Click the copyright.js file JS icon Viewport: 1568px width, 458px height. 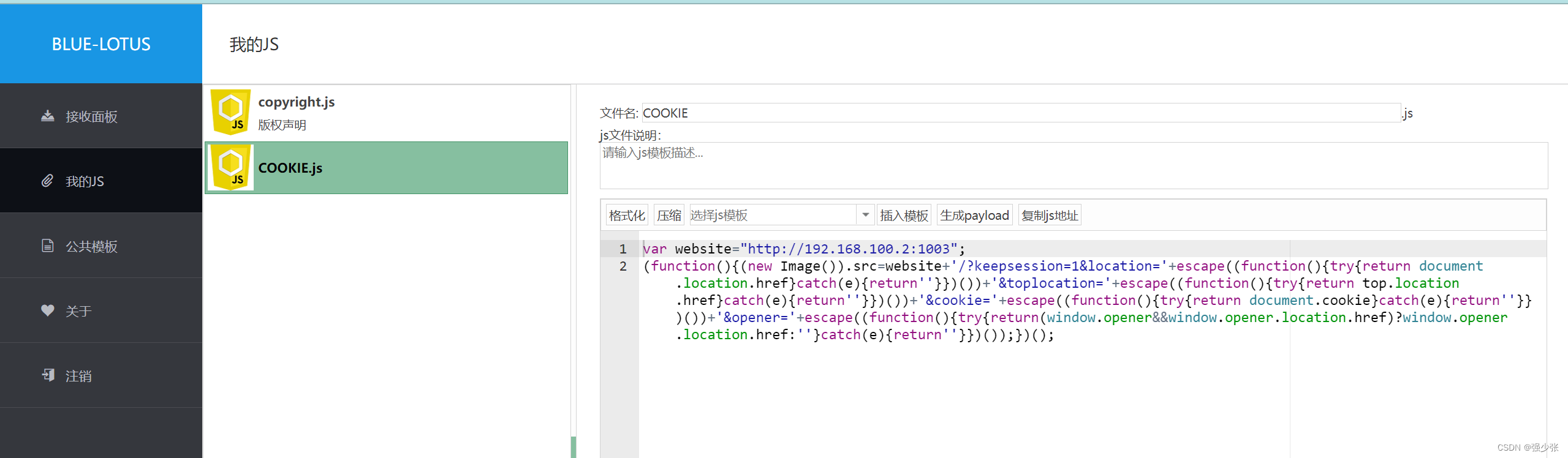[230, 113]
